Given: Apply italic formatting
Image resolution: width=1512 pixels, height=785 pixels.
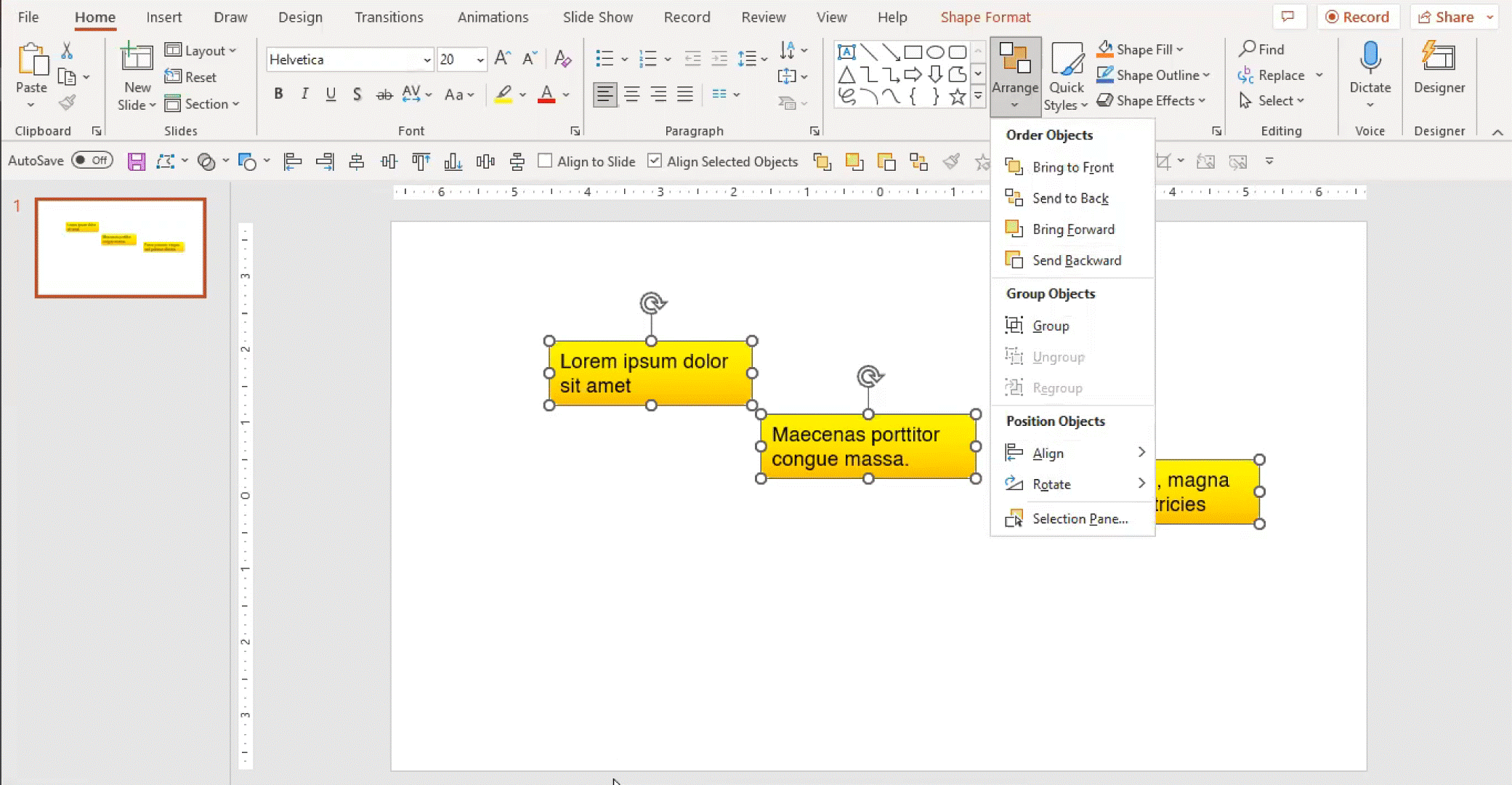Looking at the screenshot, I should click(x=304, y=94).
